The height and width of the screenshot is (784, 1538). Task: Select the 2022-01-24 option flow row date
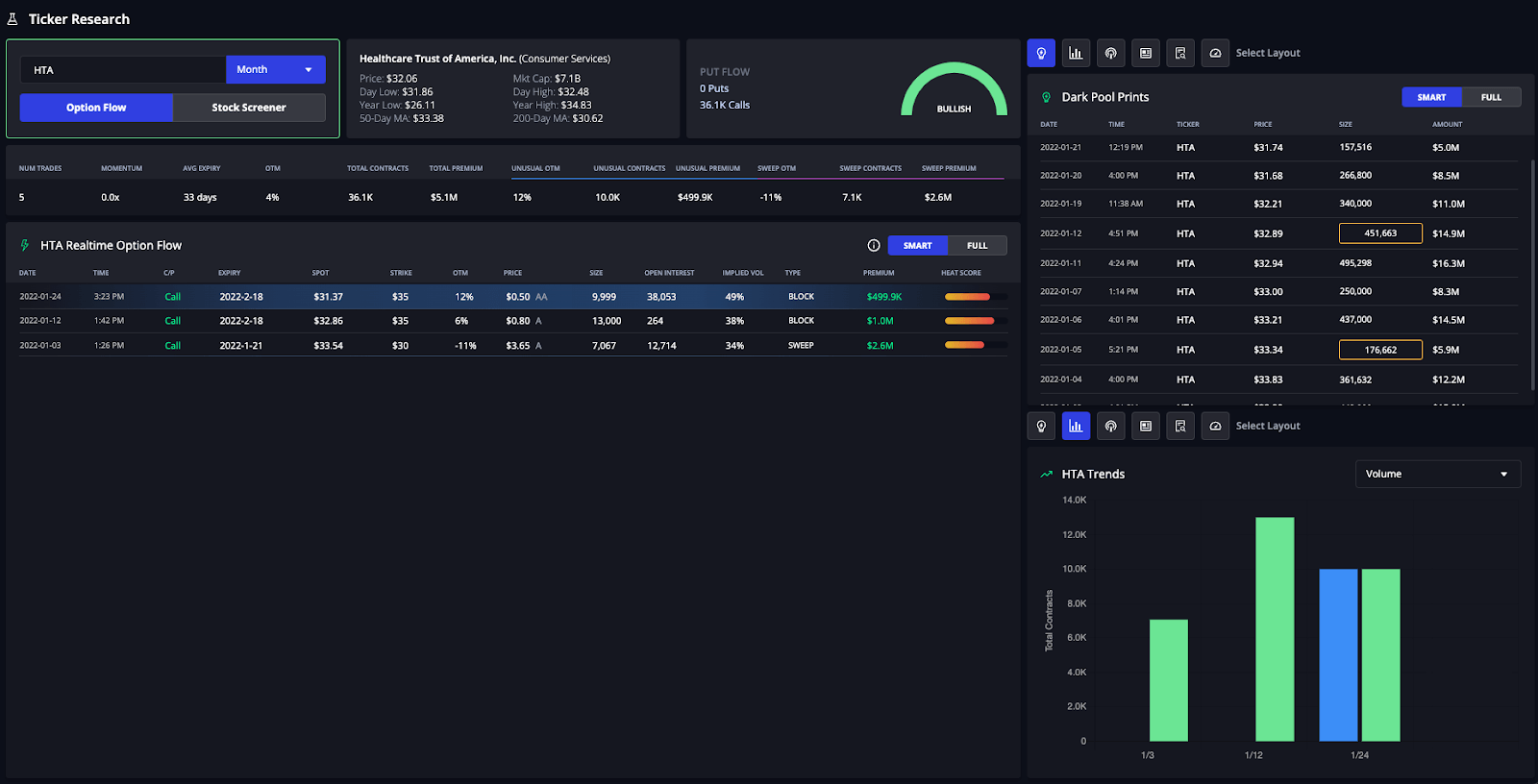(40, 297)
